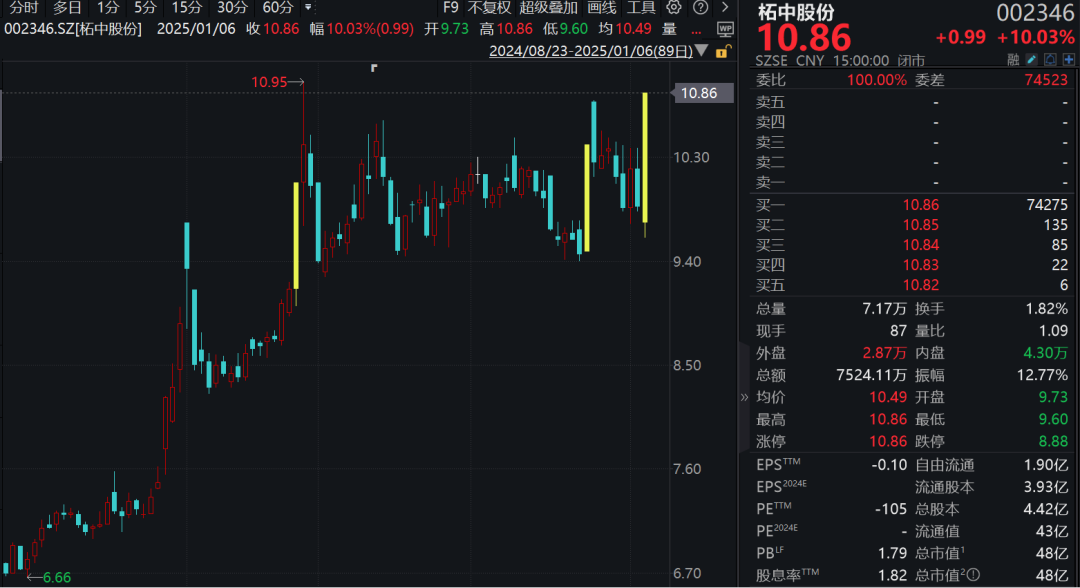This screenshot has height=588, width=1080.
Task: Click the 融 margin trading marker
Action: (x=1012, y=59)
